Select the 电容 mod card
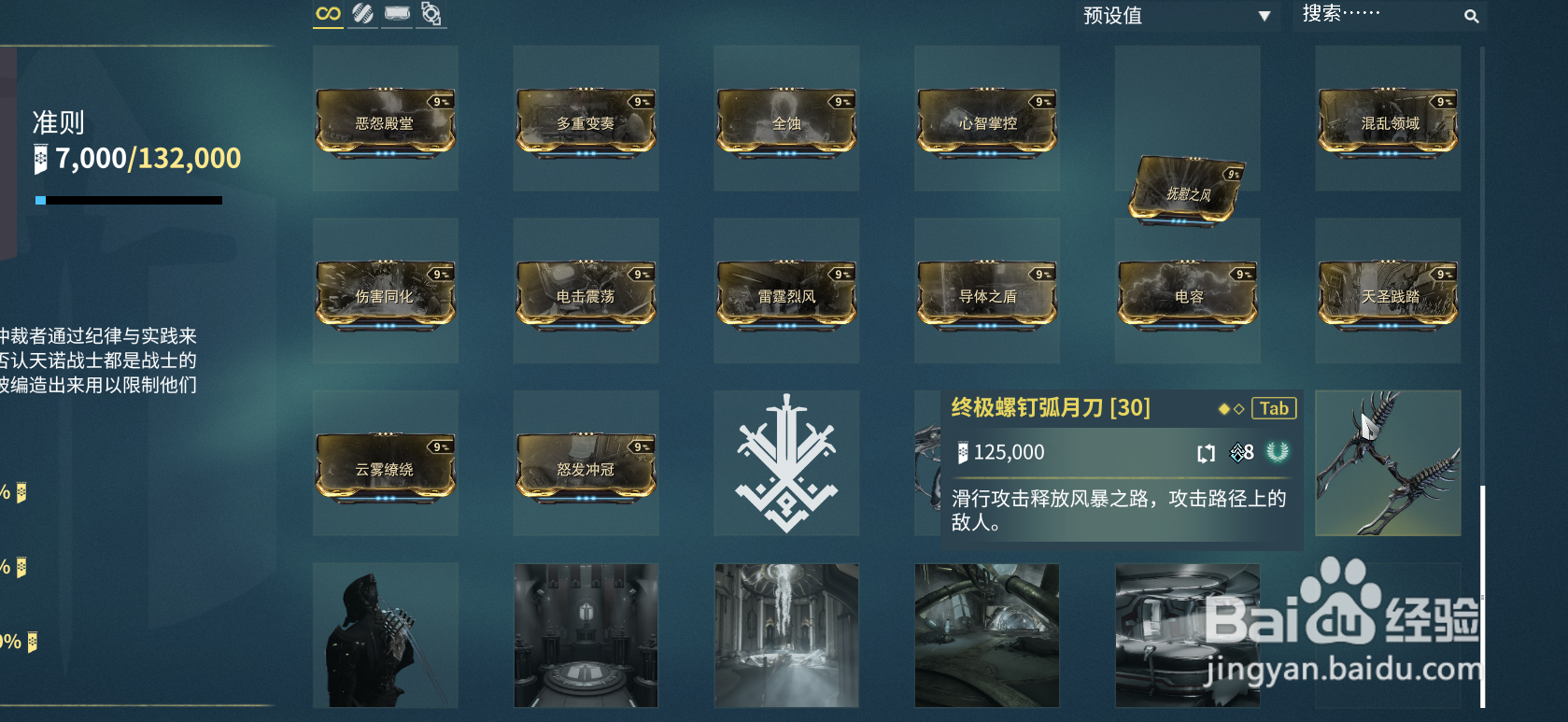The image size is (1568, 722). point(1188,295)
